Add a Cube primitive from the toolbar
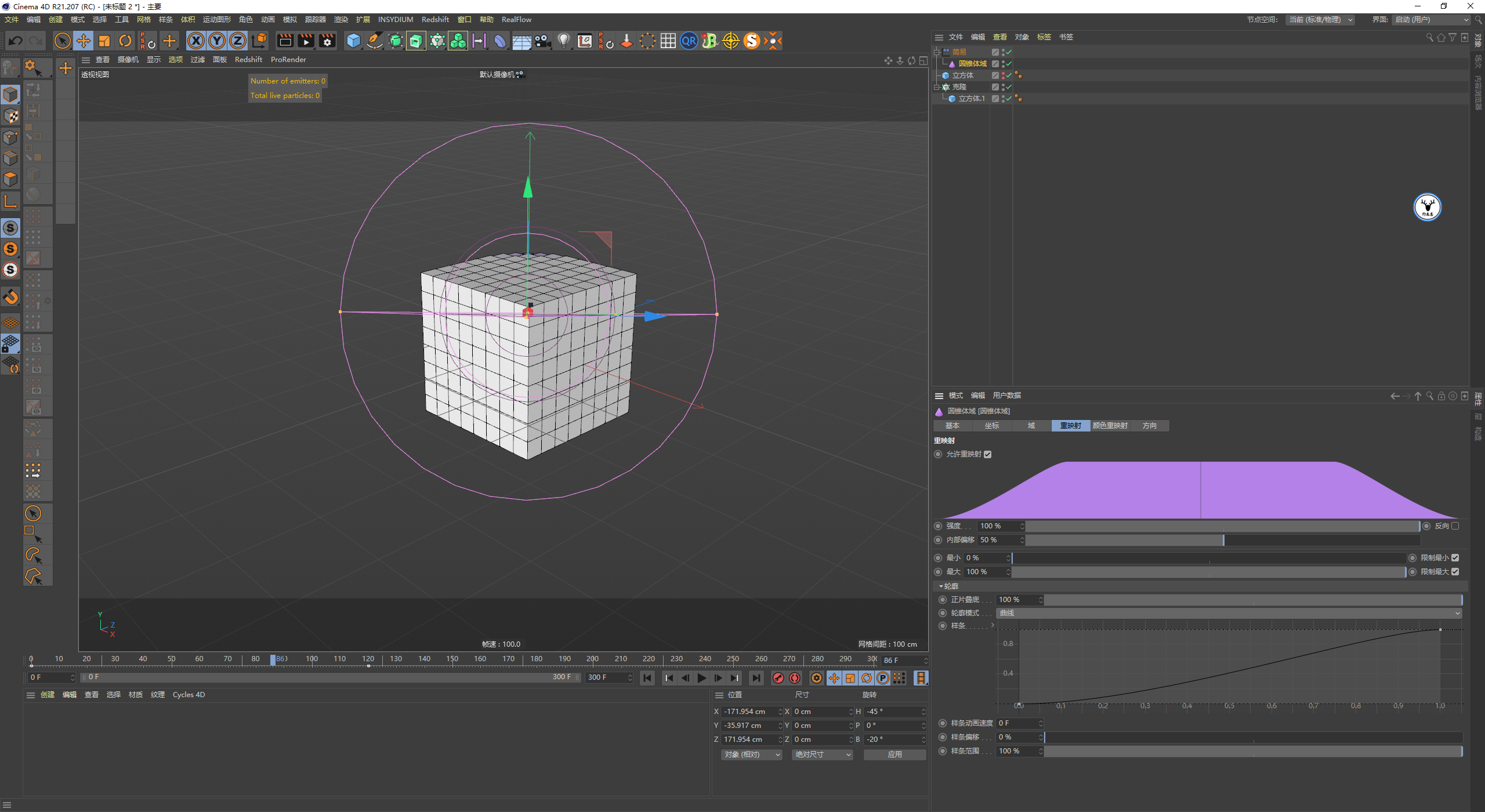Screen dimensions: 1485x812 click(353, 41)
